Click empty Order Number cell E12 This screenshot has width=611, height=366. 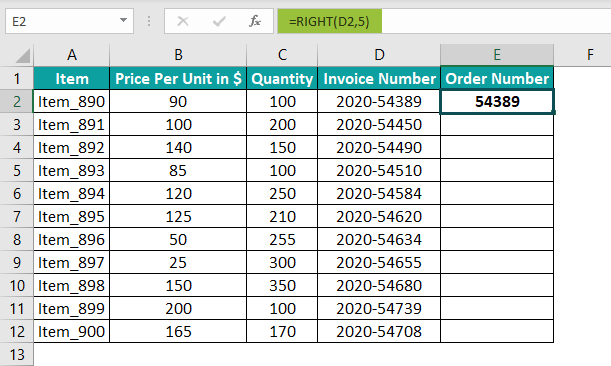pos(497,331)
